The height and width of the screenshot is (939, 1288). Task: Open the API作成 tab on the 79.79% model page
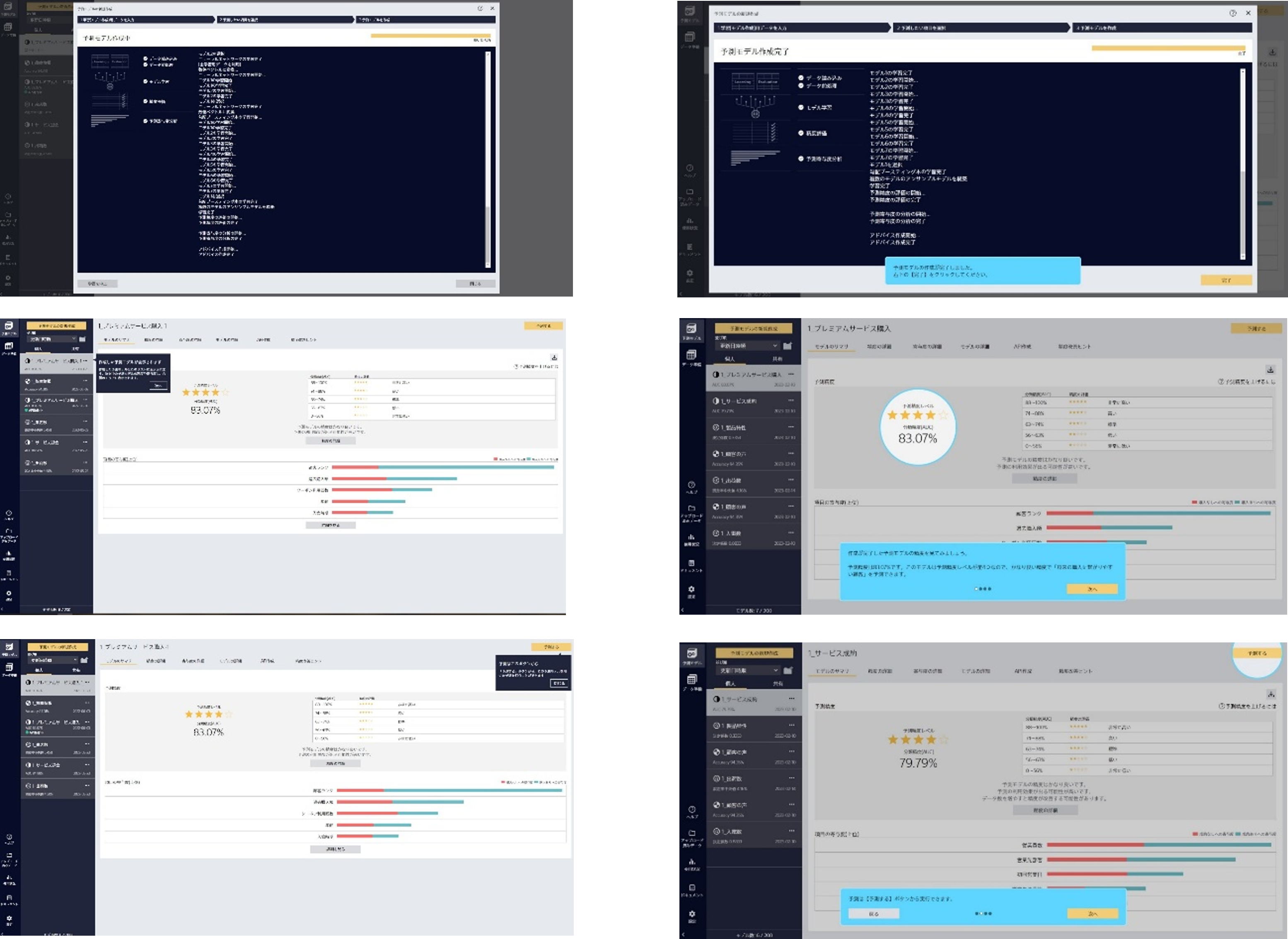1022,671
